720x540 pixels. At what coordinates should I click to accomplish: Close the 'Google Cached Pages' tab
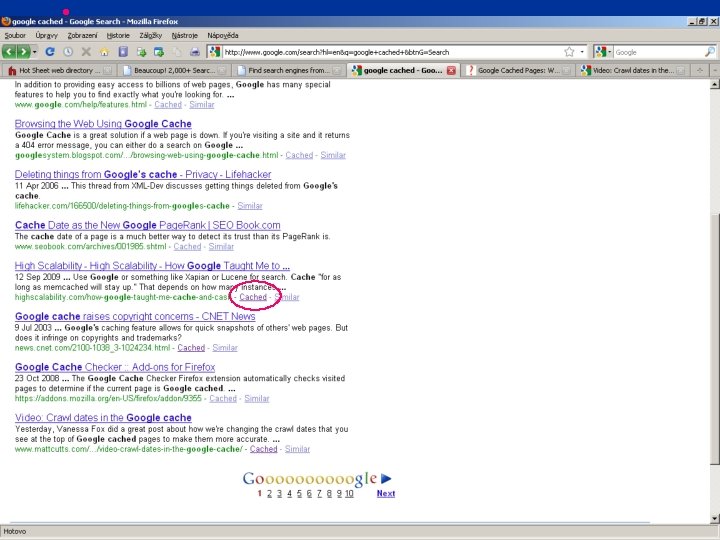click(566, 70)
